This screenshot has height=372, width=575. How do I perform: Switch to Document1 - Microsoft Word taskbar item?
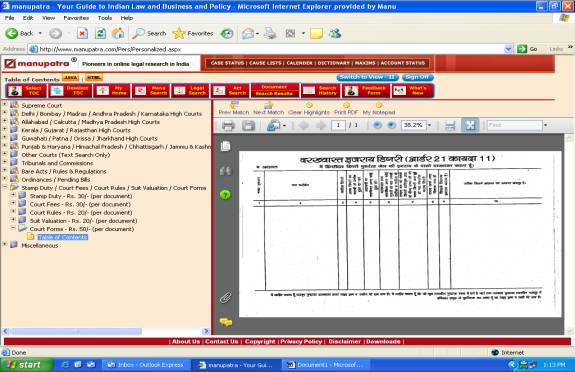coord(325,365)
